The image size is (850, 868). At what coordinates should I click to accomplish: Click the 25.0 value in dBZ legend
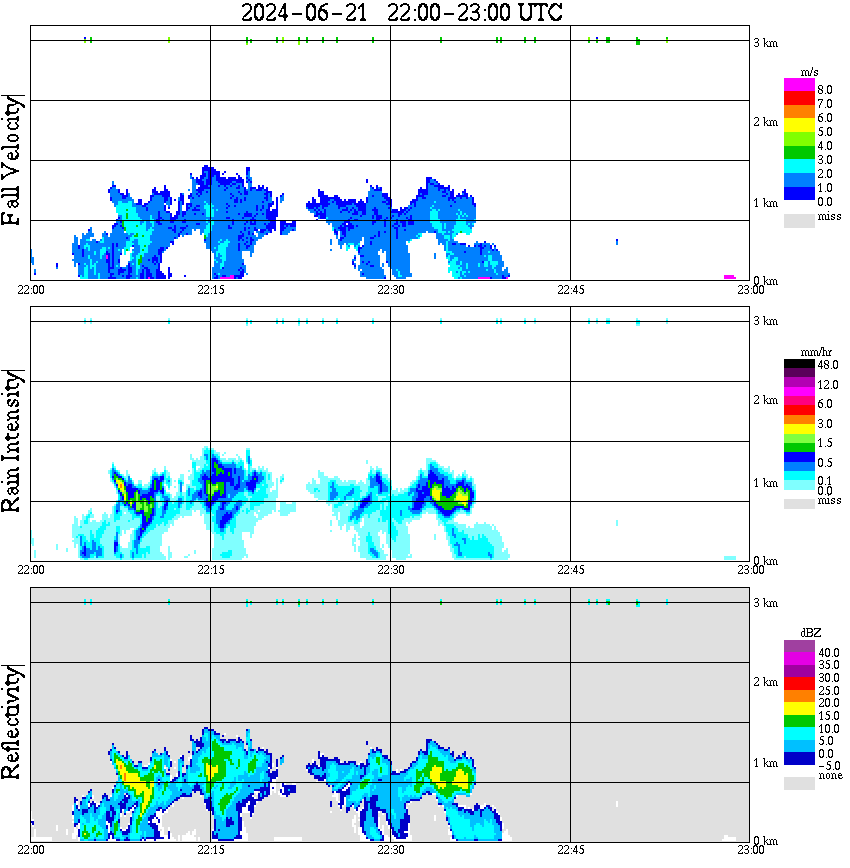[x=828, y=691]
